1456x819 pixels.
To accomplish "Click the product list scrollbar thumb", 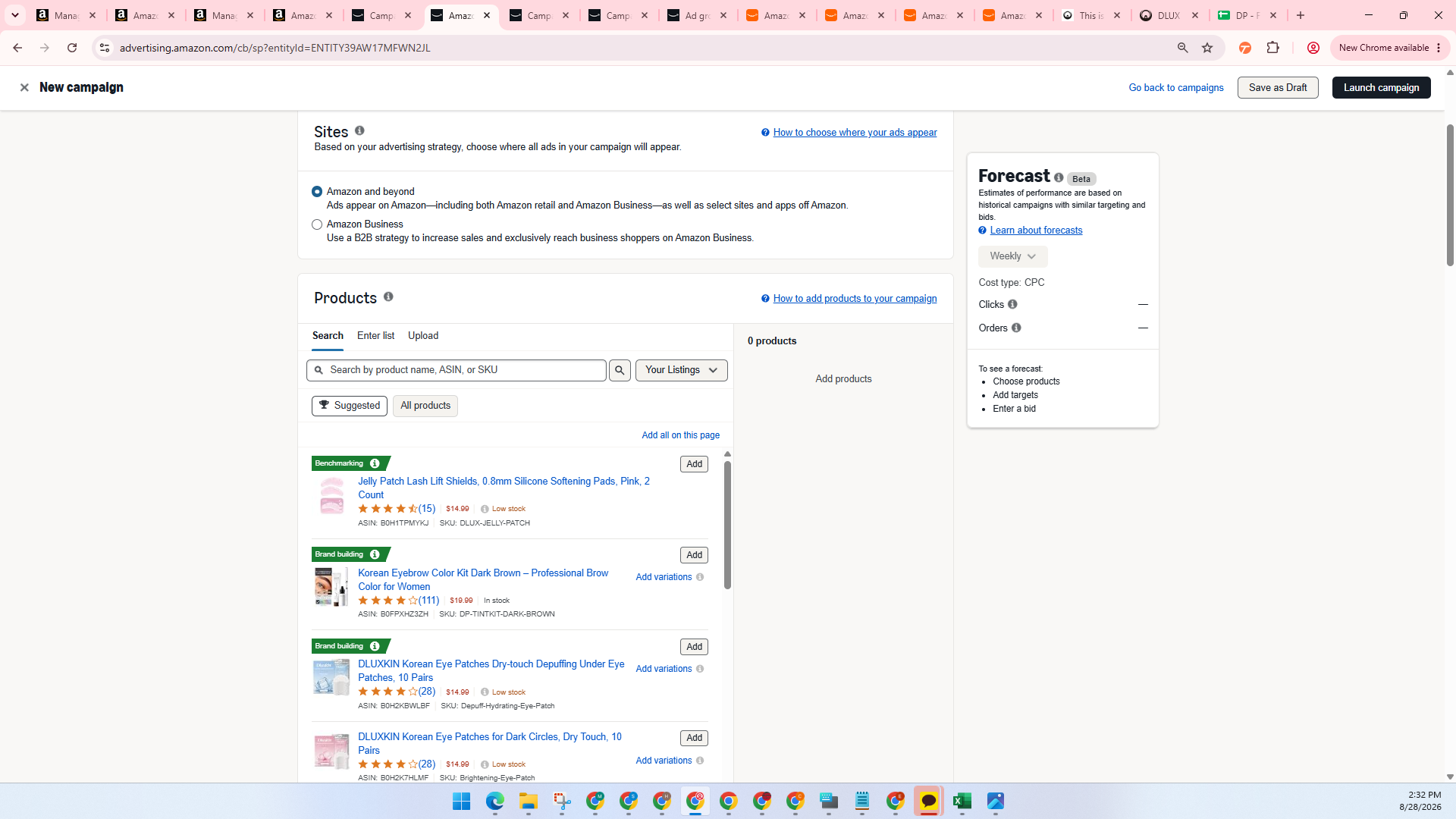I will coord(727,526).
